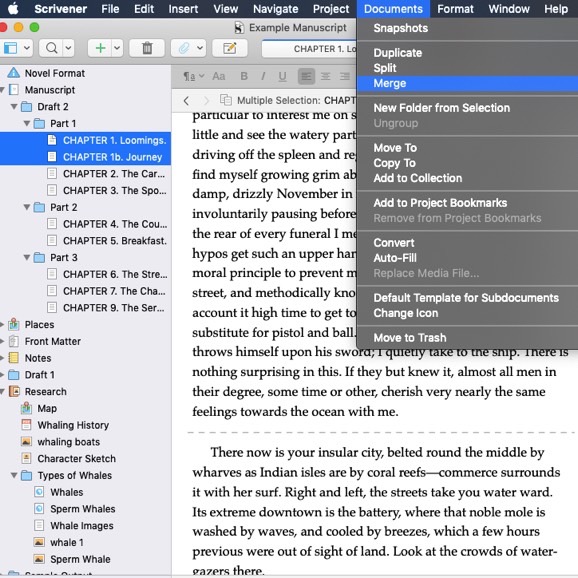Select CHAPTER 1b. Journey document
Image resolution: width=578 pixels, height=578 pixels.
pyautogui.click(x=85, y=157)
